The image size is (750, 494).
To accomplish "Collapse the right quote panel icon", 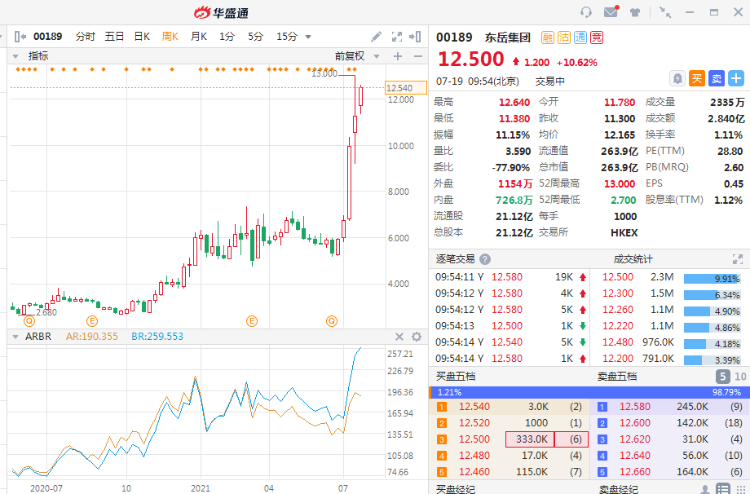I will pos(415,36).
